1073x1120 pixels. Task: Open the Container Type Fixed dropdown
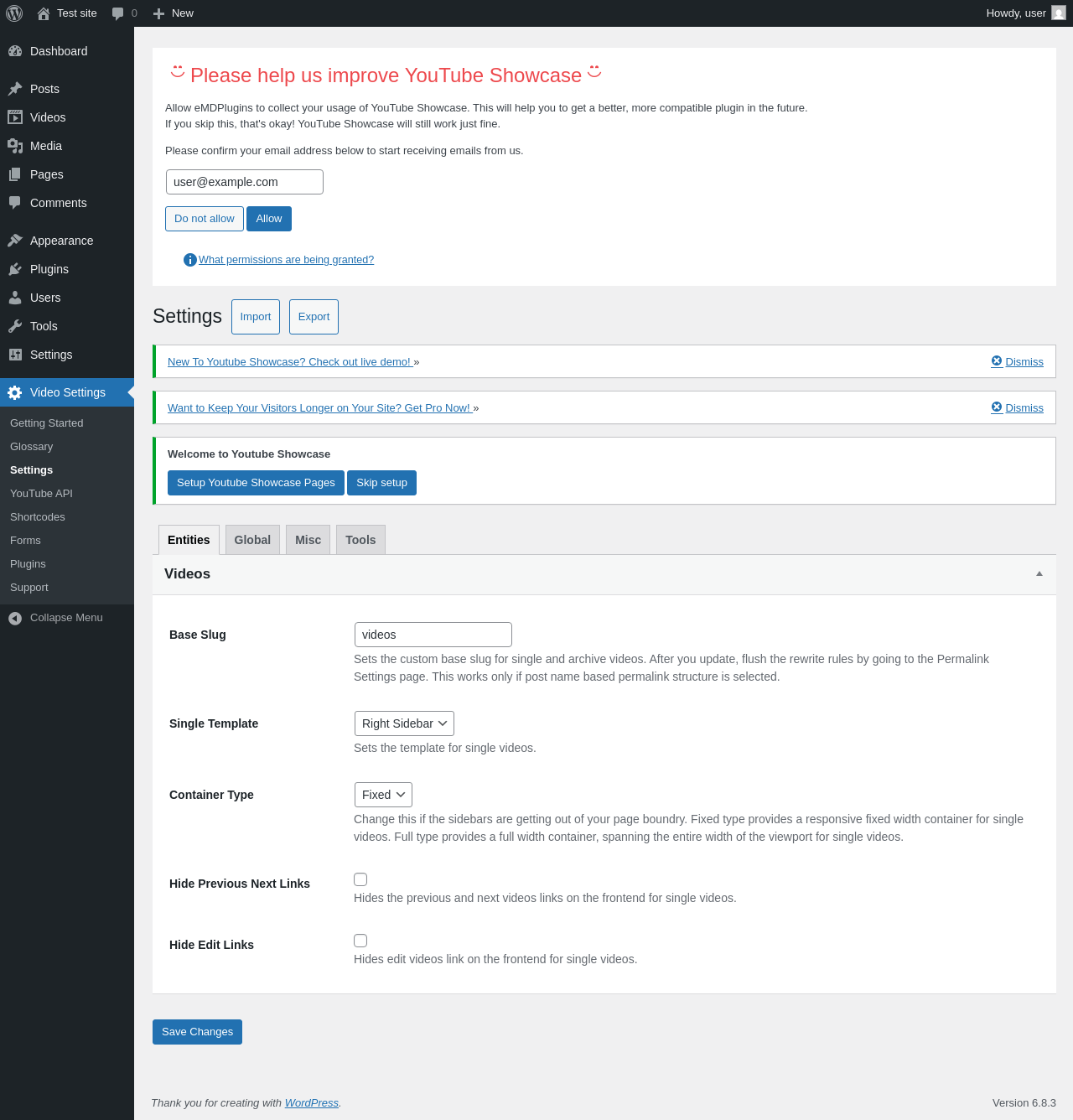coord(383,795)
